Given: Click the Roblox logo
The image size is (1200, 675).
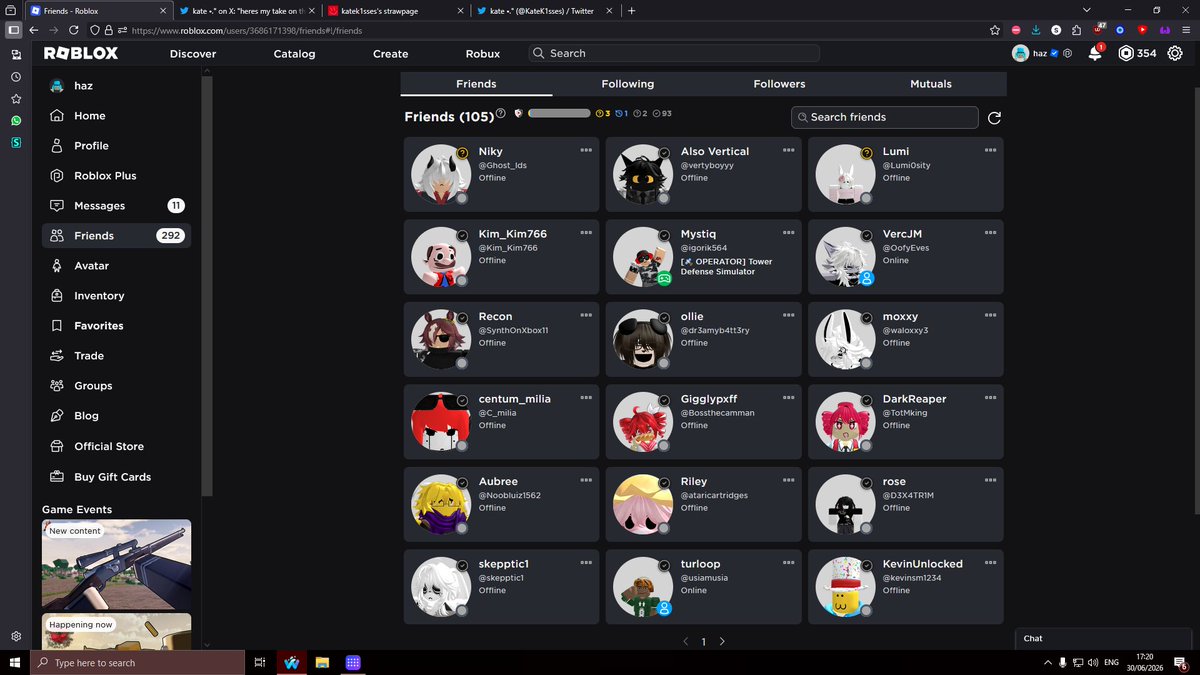Looking at the screenshot, I should pos(81,53).
